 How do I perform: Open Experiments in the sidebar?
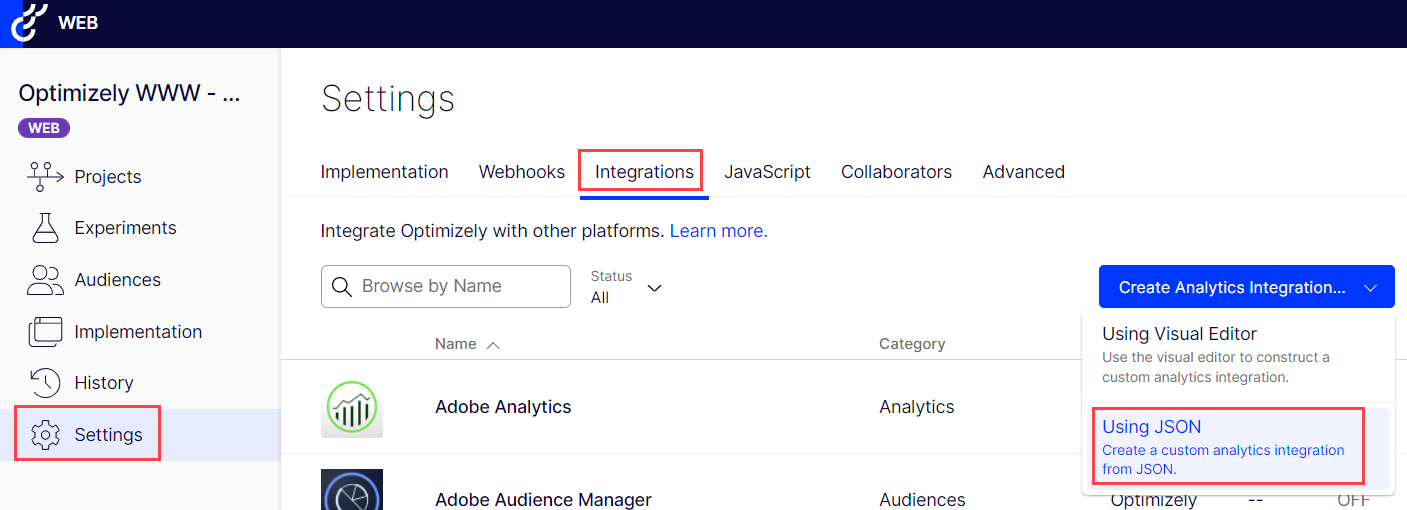[125, 228]
